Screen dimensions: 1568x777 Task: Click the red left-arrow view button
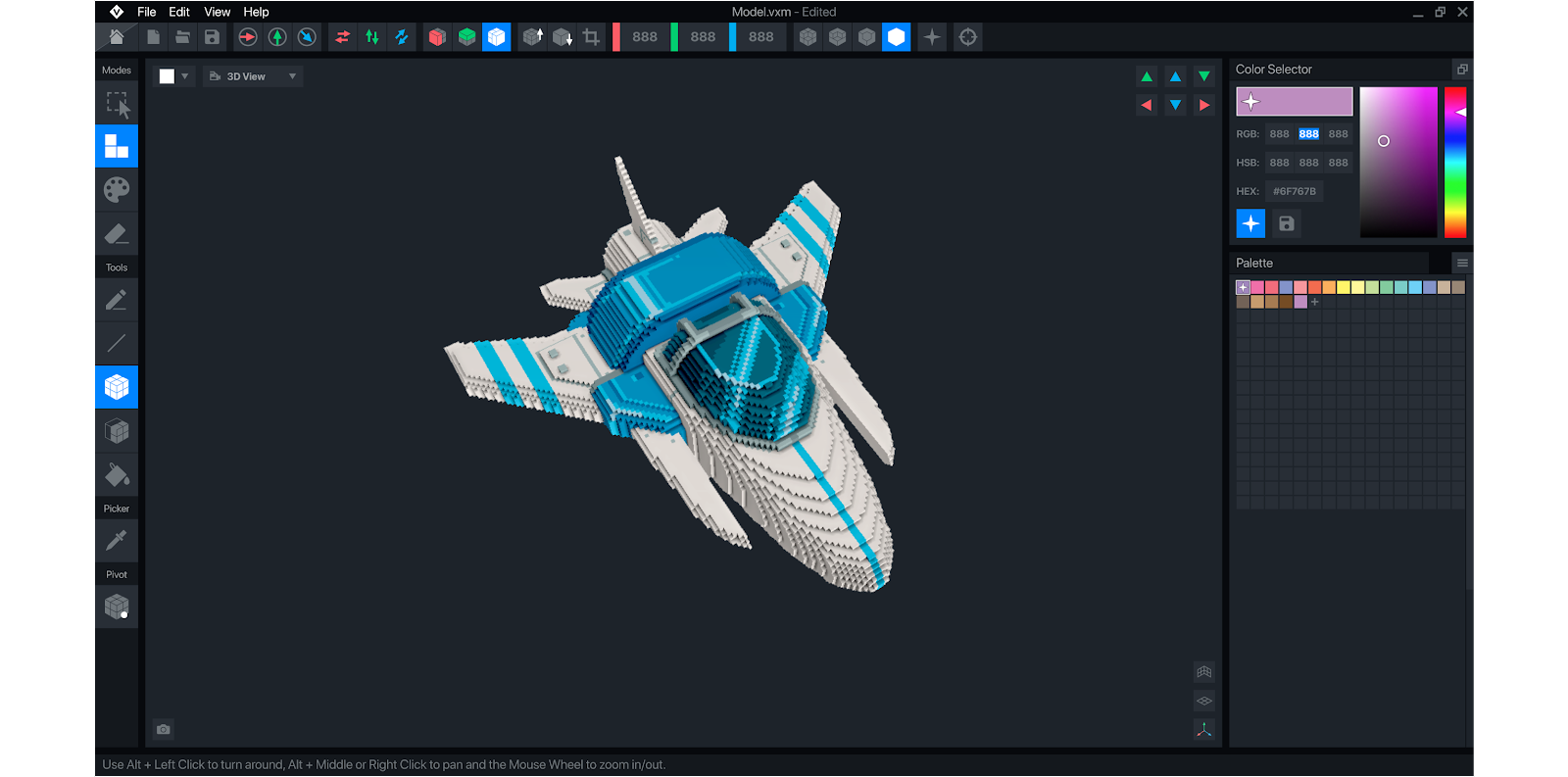click(x=1147, y=105)
